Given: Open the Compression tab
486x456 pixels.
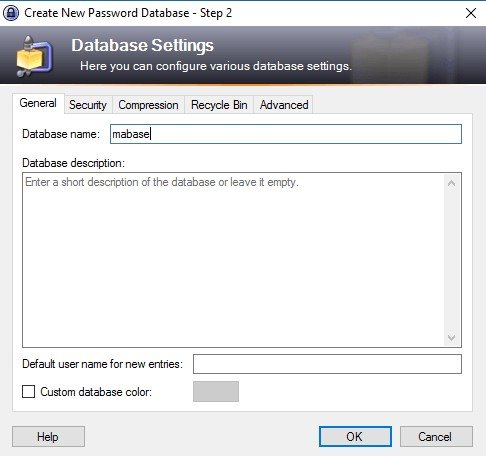Looking at the screenshot, I should pyautogui.click(x=148, y=105).
